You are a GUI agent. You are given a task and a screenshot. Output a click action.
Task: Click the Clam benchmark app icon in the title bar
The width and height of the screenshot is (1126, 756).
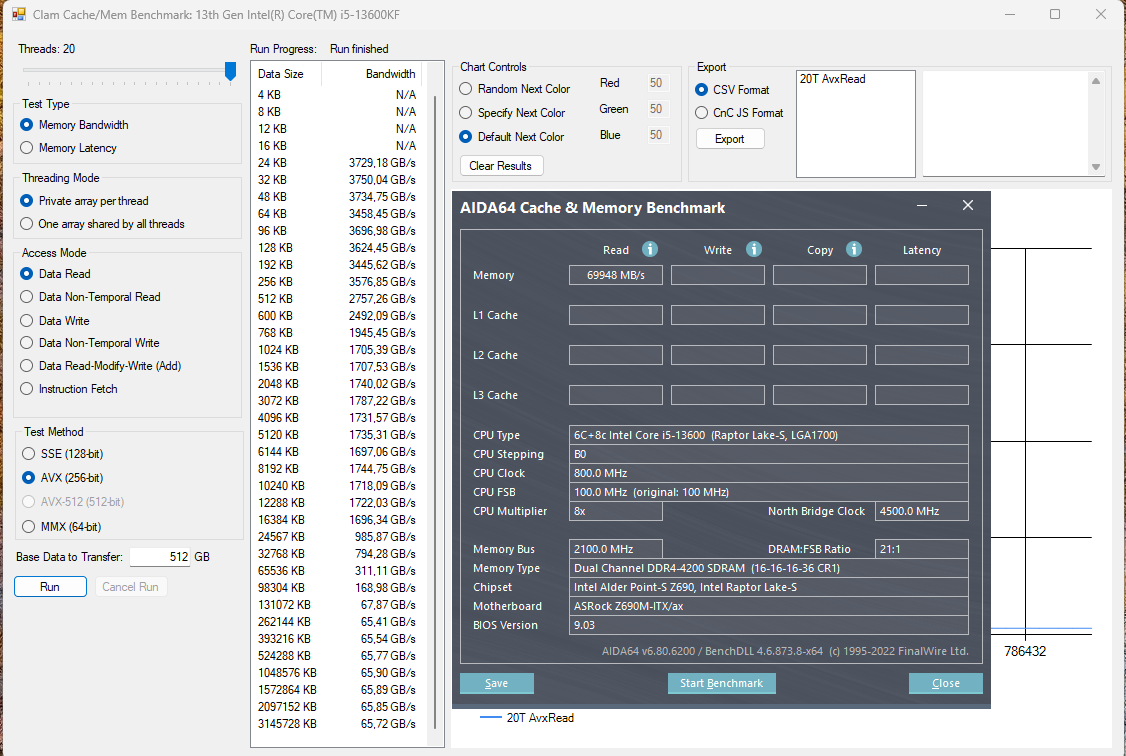18,14
